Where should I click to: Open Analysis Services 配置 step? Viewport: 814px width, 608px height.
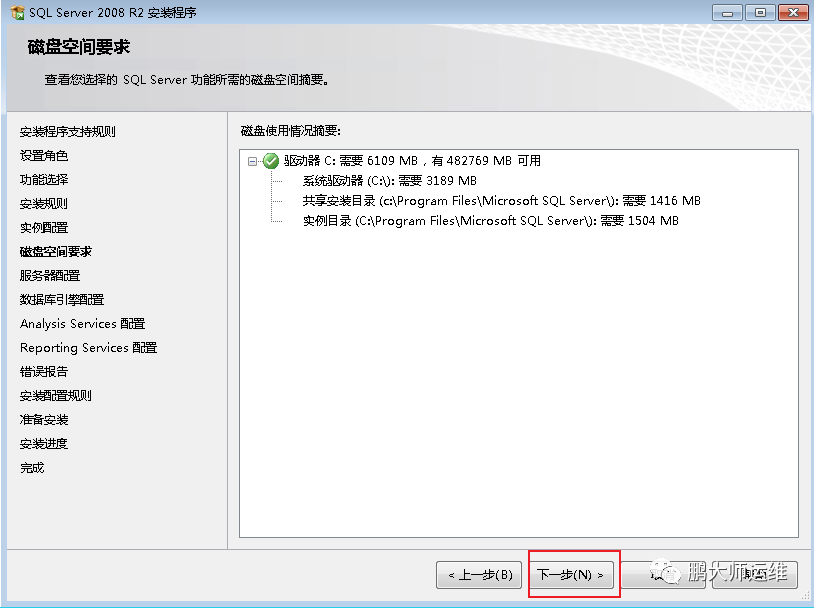pos(83,323)
